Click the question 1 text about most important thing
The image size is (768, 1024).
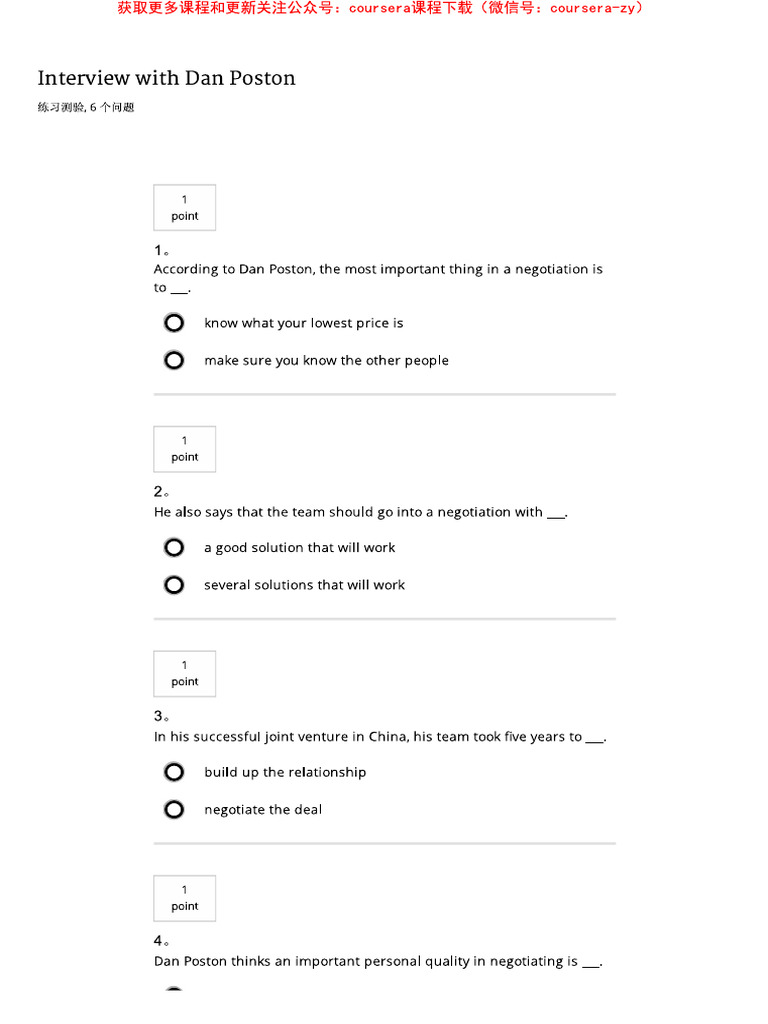coord(378,270)
